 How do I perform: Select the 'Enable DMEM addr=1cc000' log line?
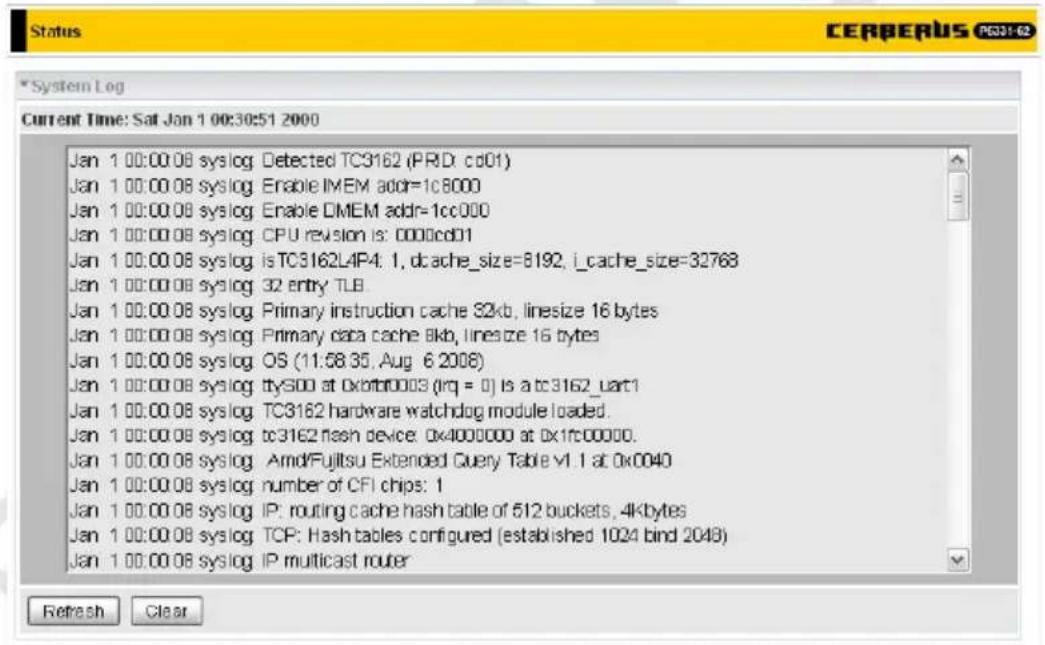(279, 211)
